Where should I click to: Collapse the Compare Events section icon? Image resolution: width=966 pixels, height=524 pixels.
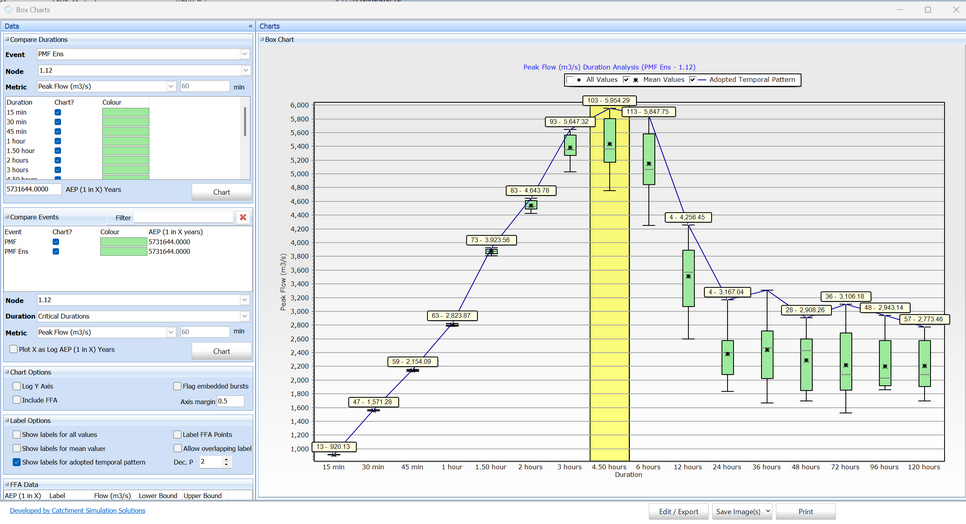pyautogui.click(x=7, y=217)
